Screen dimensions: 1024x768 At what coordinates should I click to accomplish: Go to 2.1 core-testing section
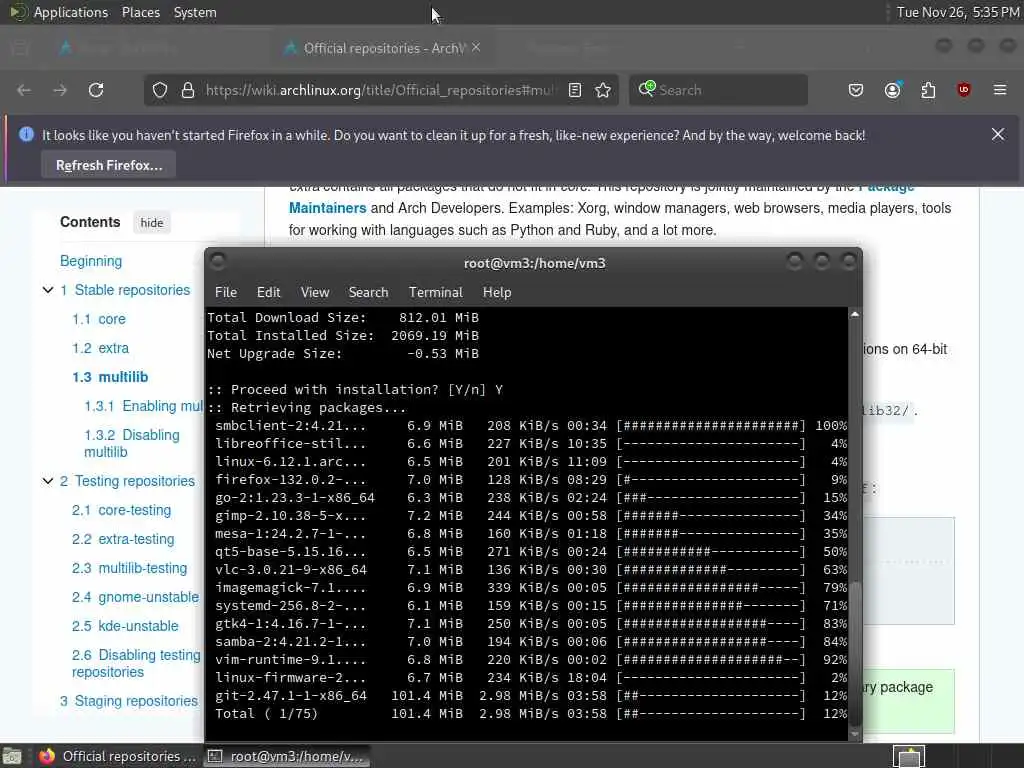click(x=121, y=510)
